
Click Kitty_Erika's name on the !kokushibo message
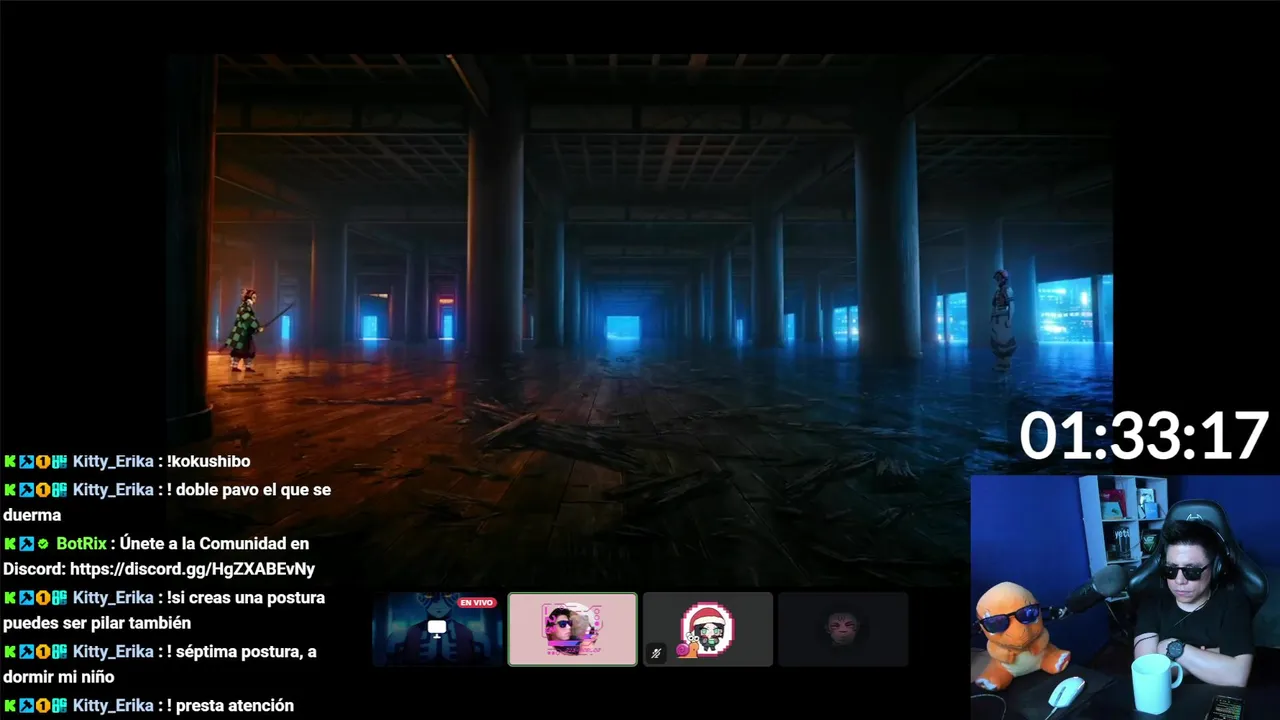click(113, 462)
